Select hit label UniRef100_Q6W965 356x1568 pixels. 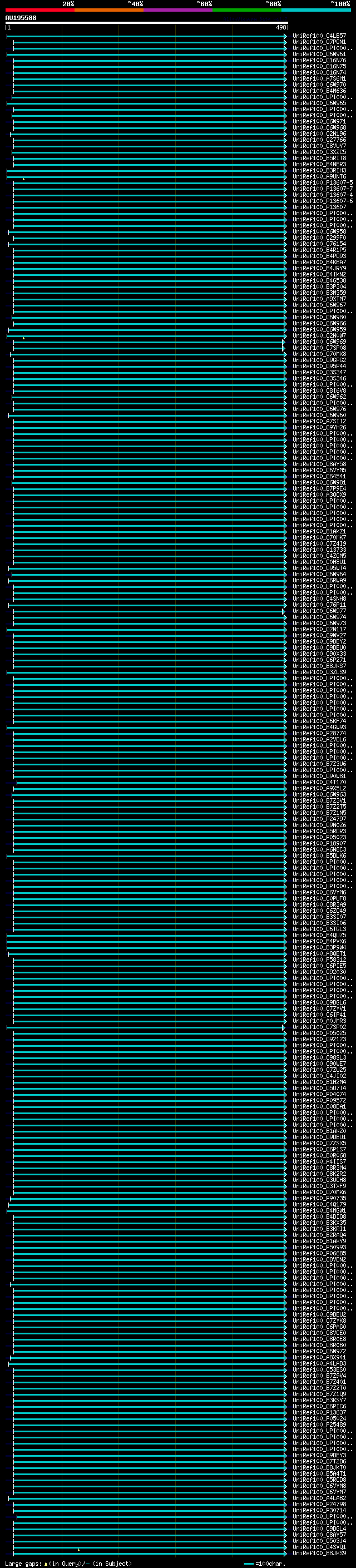pos(319,103)
